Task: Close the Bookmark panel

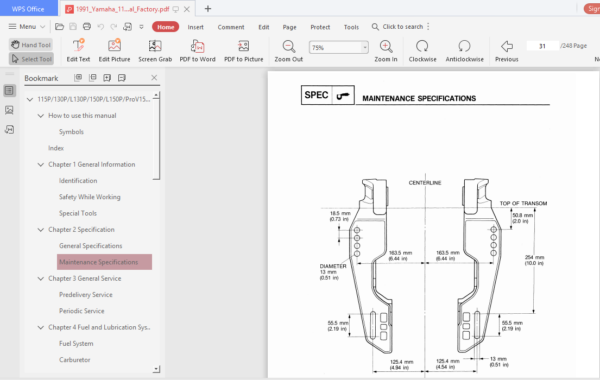Action: click(154, 78)
